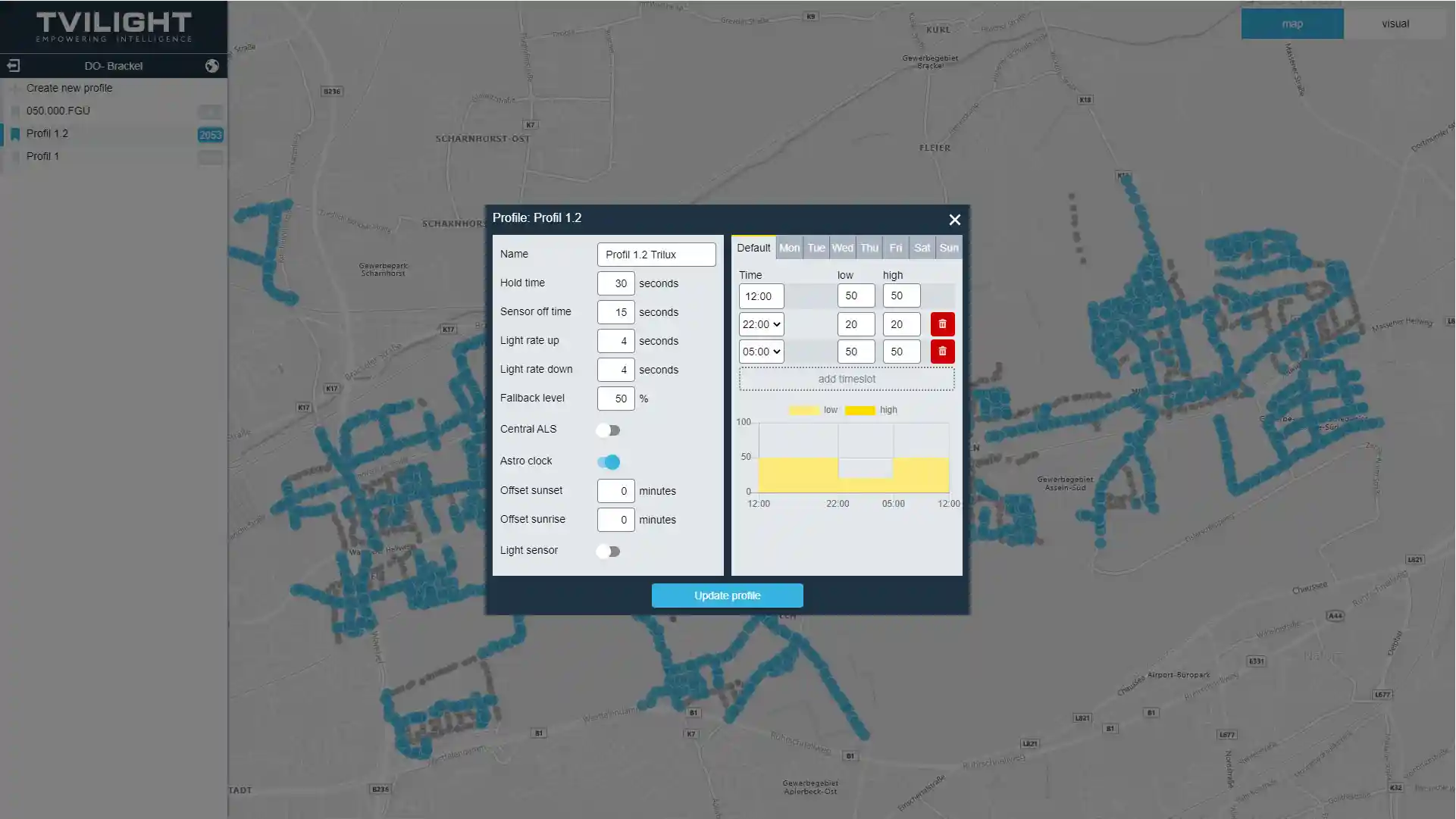This screenshot has height=819, width=1456.
Task: Click the Fallback level input field
Action: pos(615,399)
